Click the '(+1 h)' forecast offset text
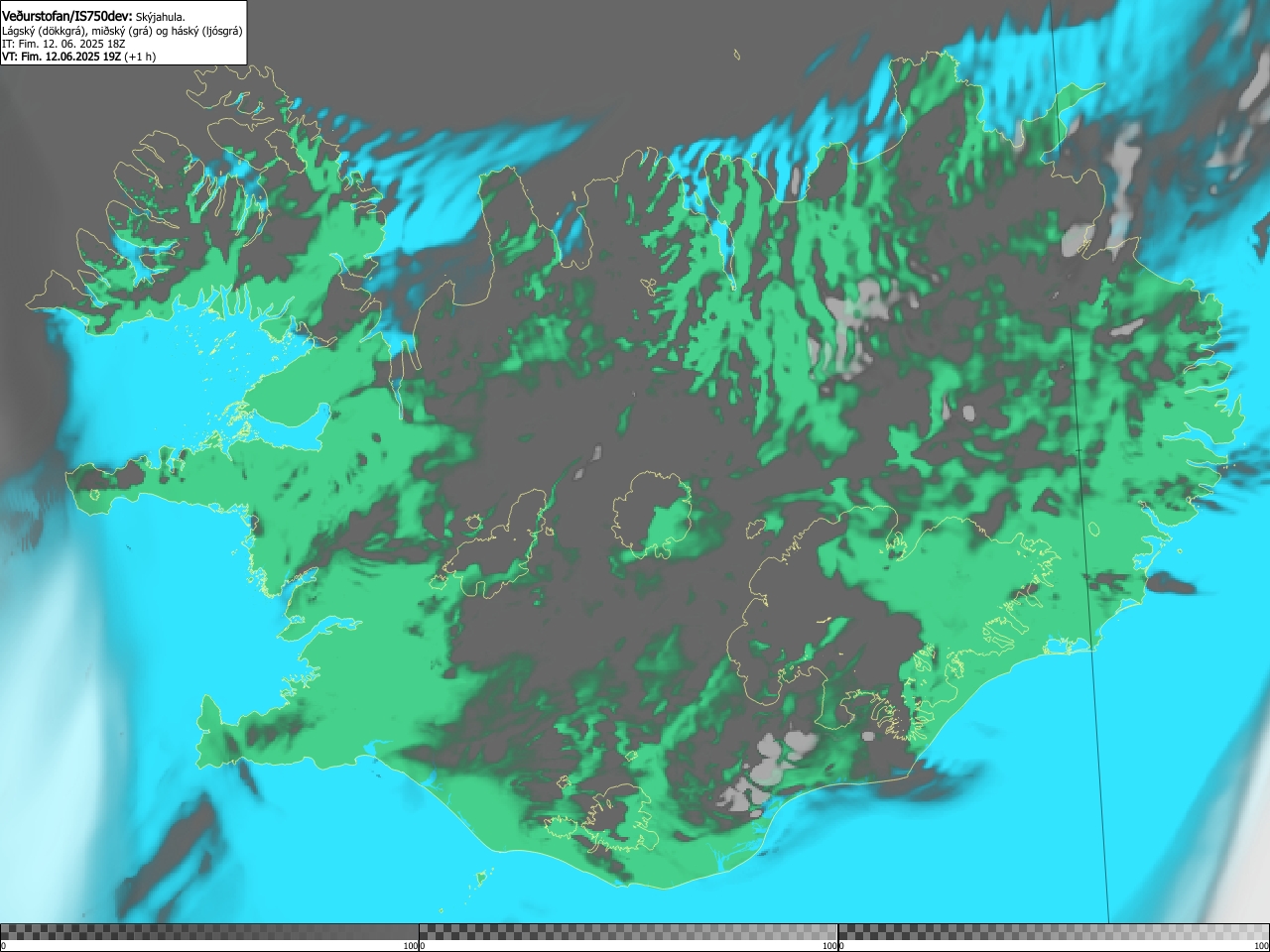Image resolution: width=1270 pixels, height=952 pixels. click(140, 57)
